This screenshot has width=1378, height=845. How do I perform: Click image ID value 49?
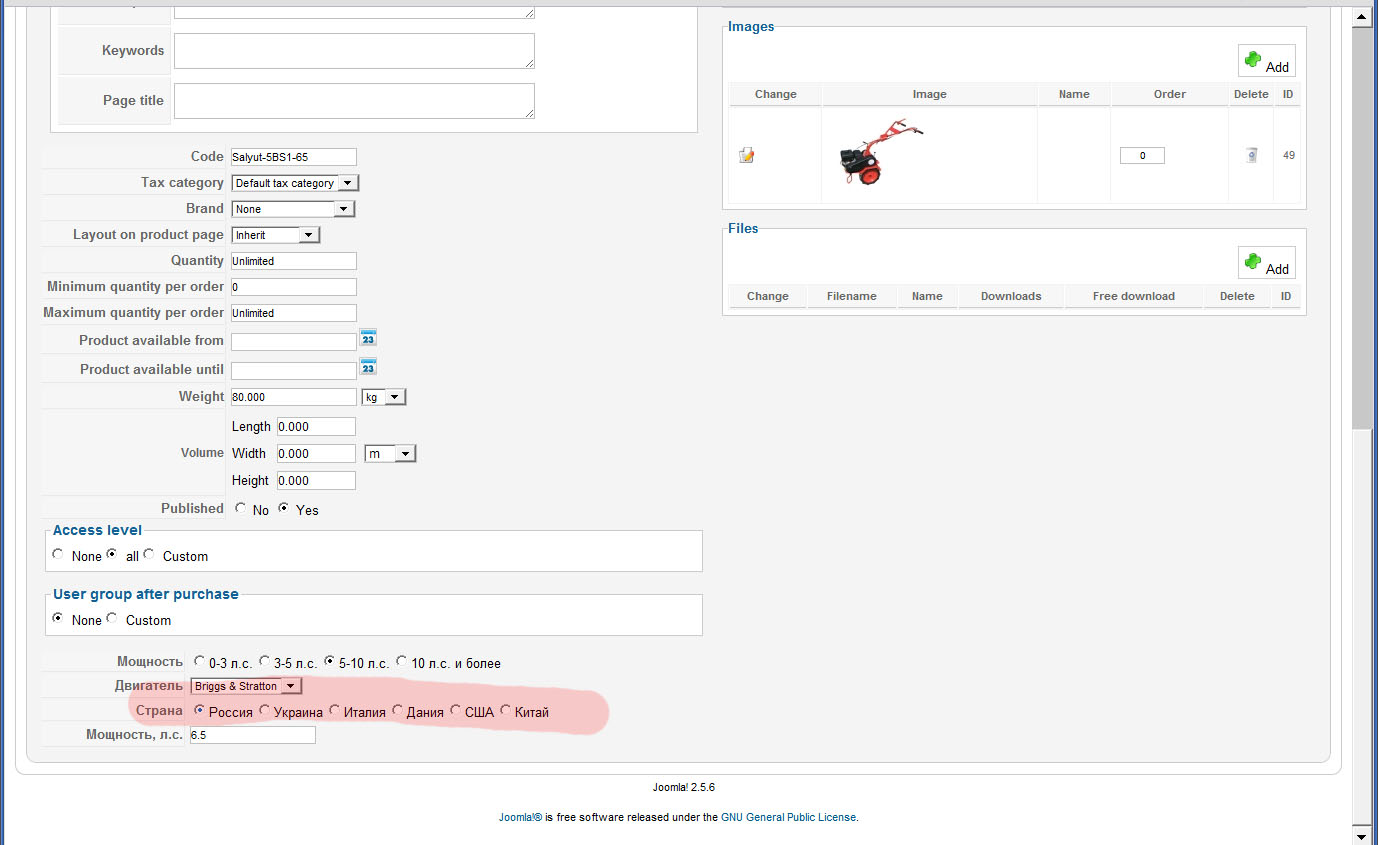1289,155
